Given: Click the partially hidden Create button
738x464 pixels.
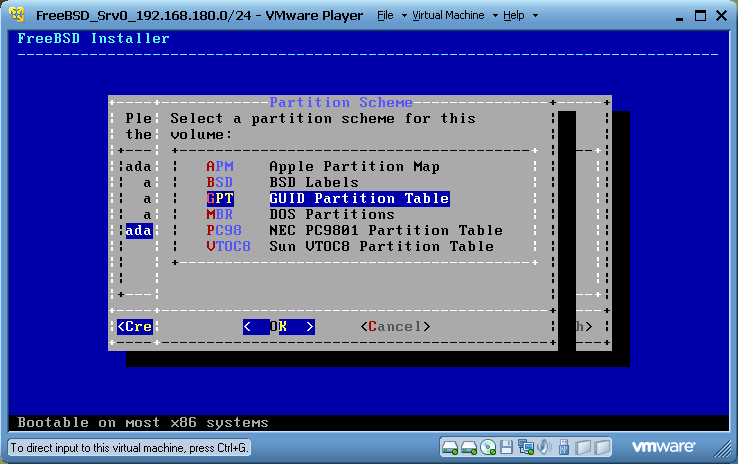Looking at the screenshot, I should click(x=135, y=327).
